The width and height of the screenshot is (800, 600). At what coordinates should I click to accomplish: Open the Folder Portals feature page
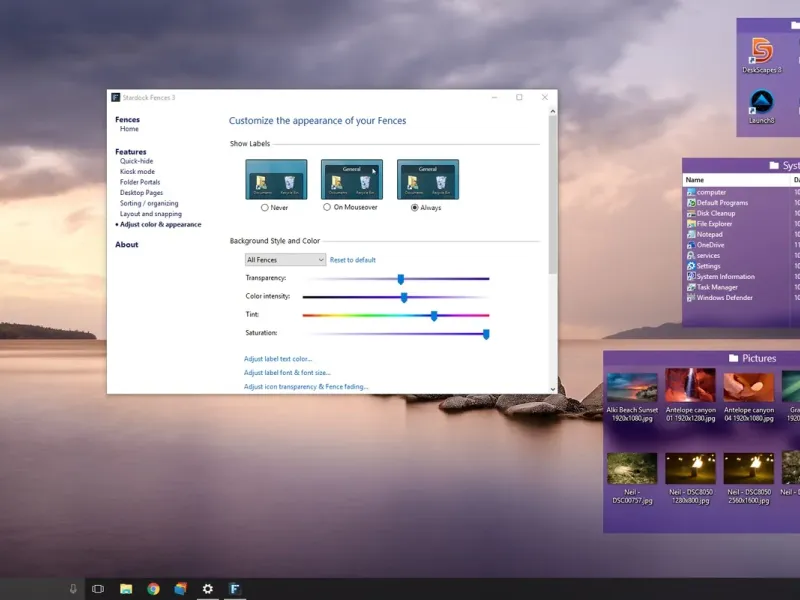point(140,182)
